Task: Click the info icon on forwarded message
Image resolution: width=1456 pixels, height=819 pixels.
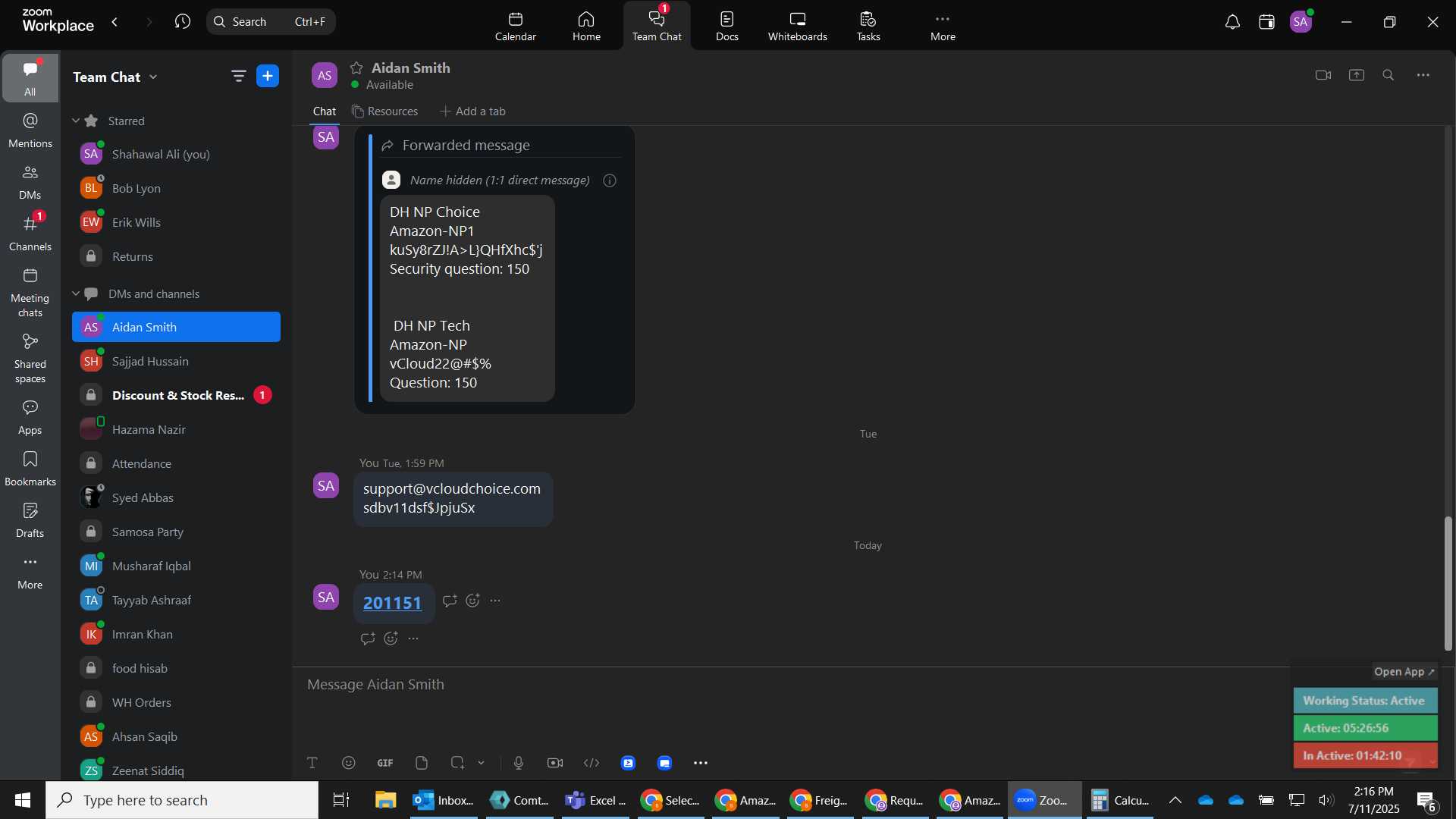Action: click(x=610, y=180)
